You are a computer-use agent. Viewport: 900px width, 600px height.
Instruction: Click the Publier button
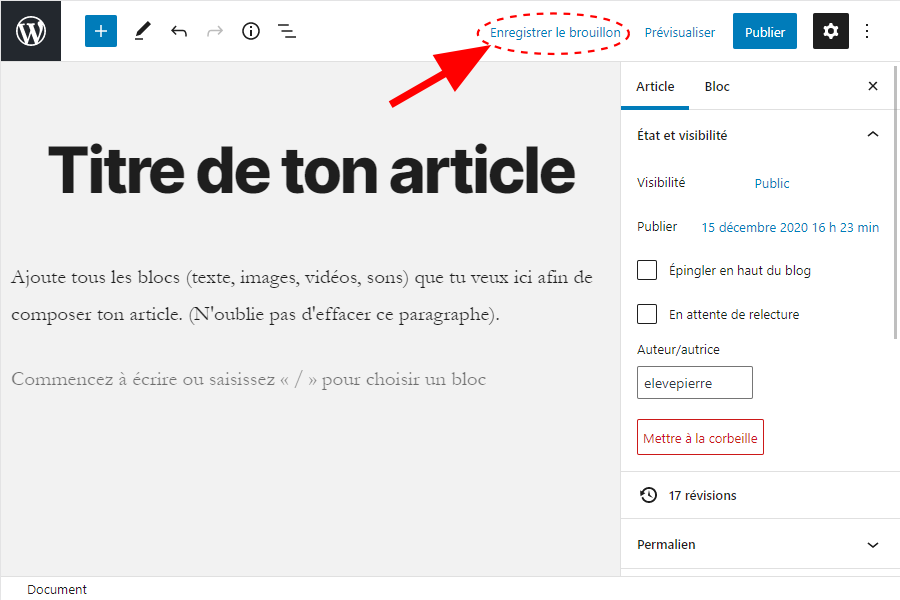click(x=764, y=32)
